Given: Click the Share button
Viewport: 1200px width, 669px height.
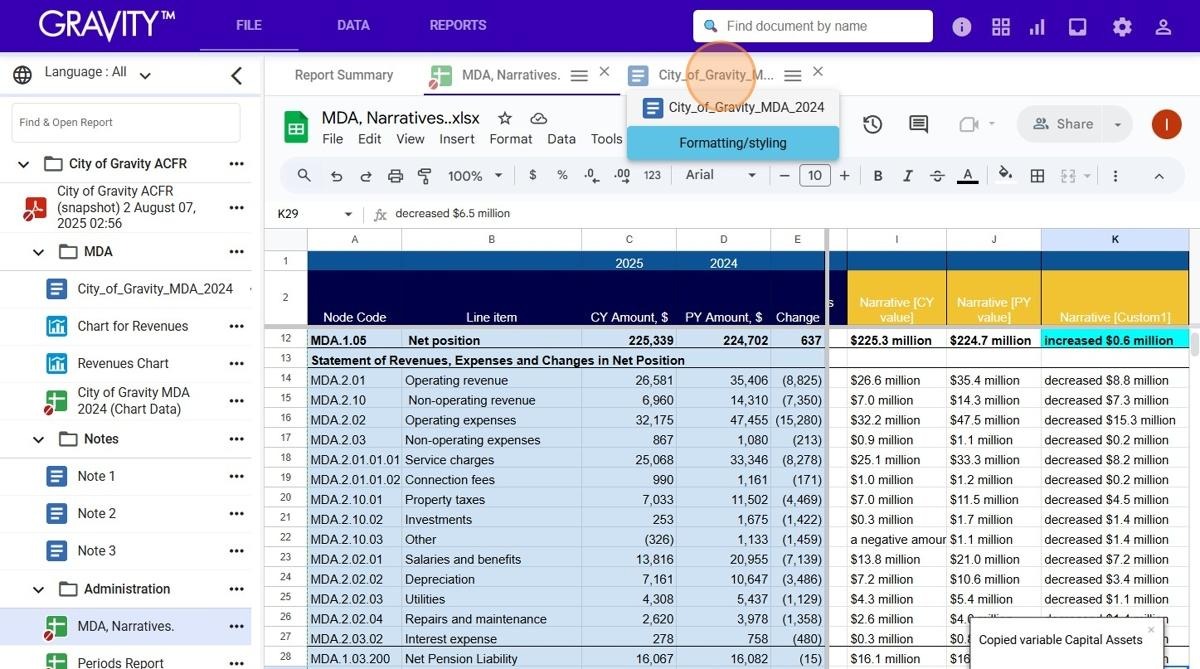Looking at the screenshot, I should click(1063, 124).
